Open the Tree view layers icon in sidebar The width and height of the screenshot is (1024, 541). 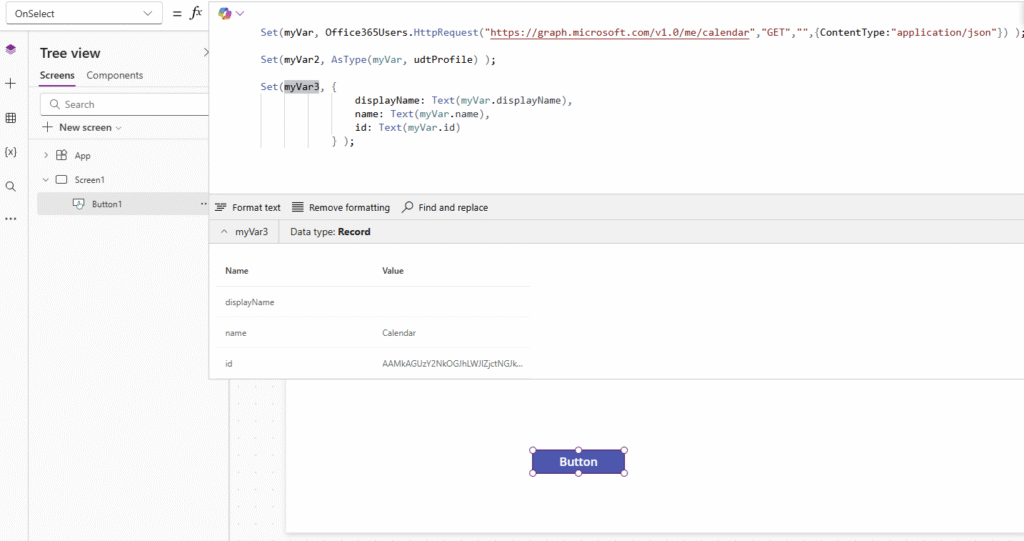(x=10, y=50)
